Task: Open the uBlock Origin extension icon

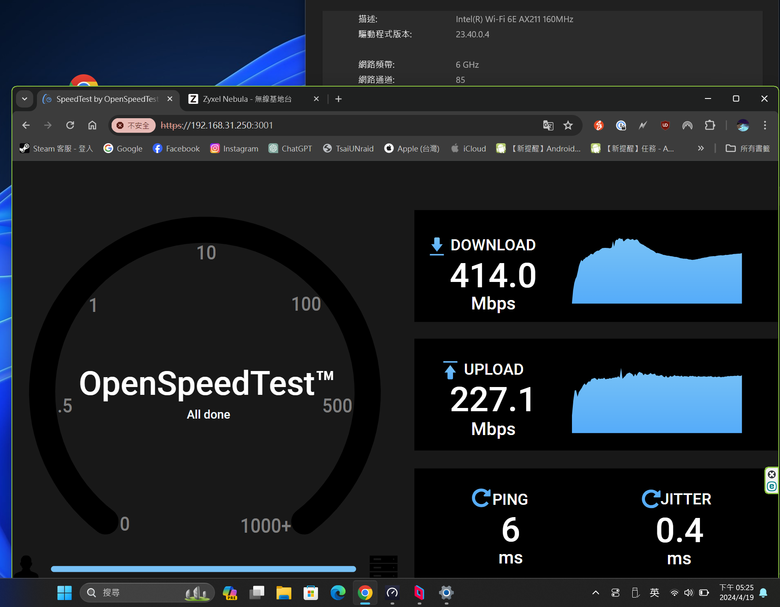Action: (x=665, y=125)
